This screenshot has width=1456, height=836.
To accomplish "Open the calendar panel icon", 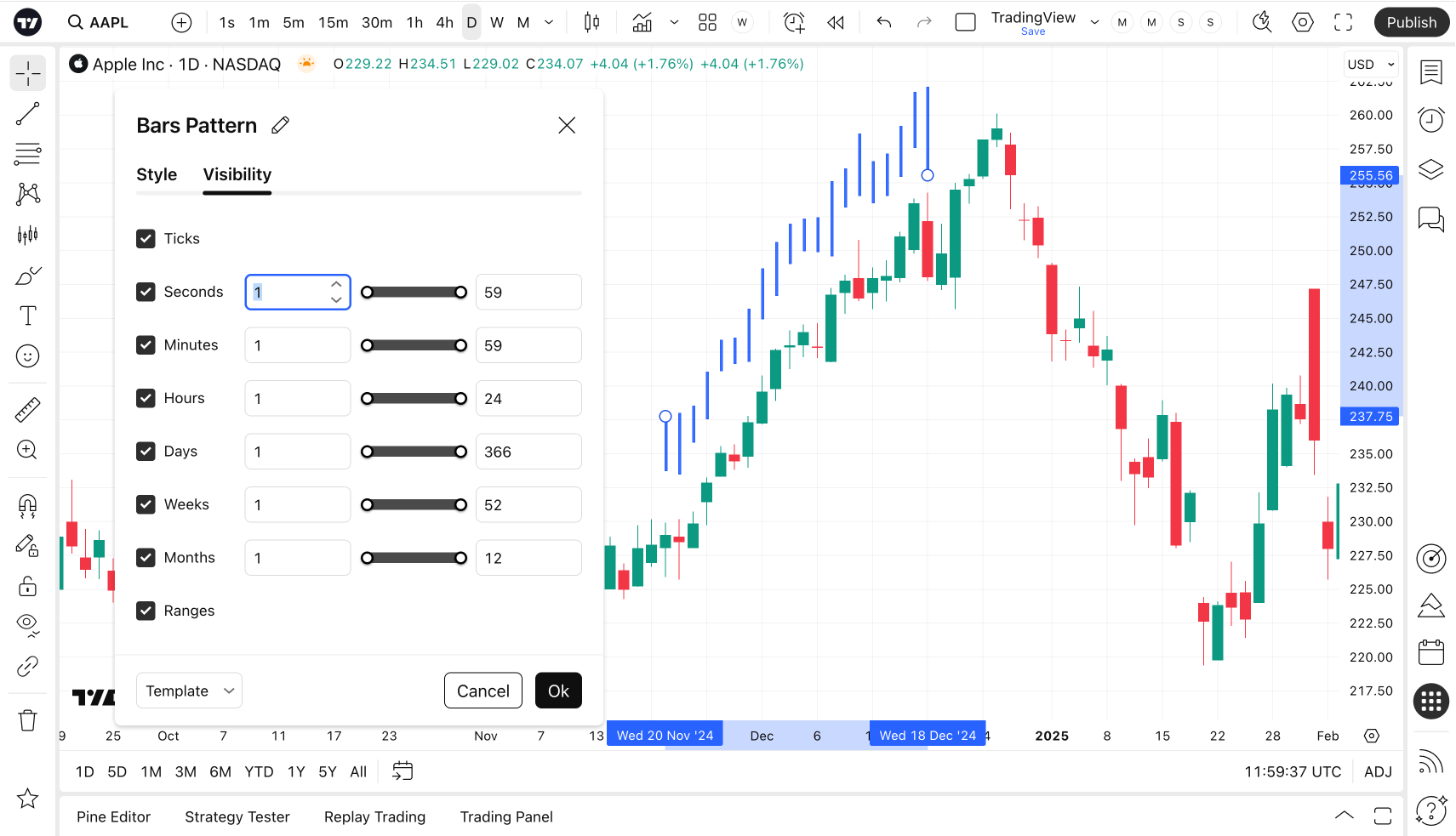I will [x=1431, y=652].
